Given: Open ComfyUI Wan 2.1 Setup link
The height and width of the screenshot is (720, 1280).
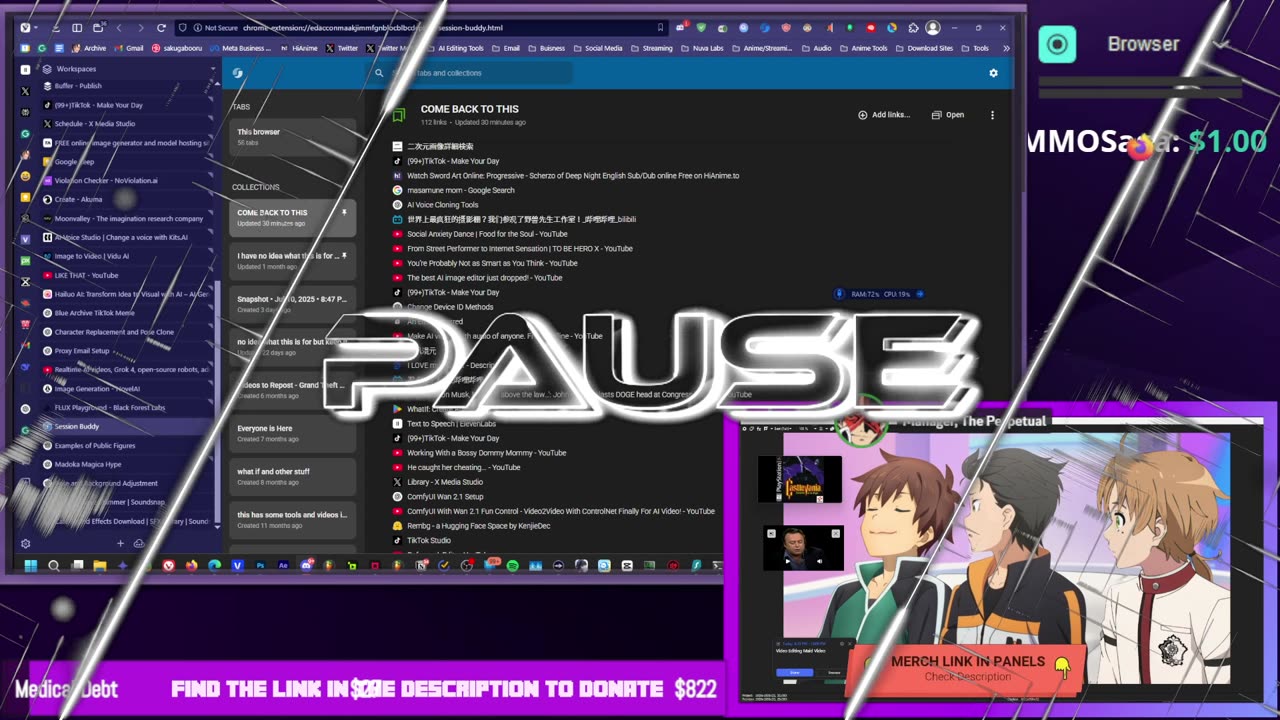Looking at the screenshot, I should tap(444, 497).
